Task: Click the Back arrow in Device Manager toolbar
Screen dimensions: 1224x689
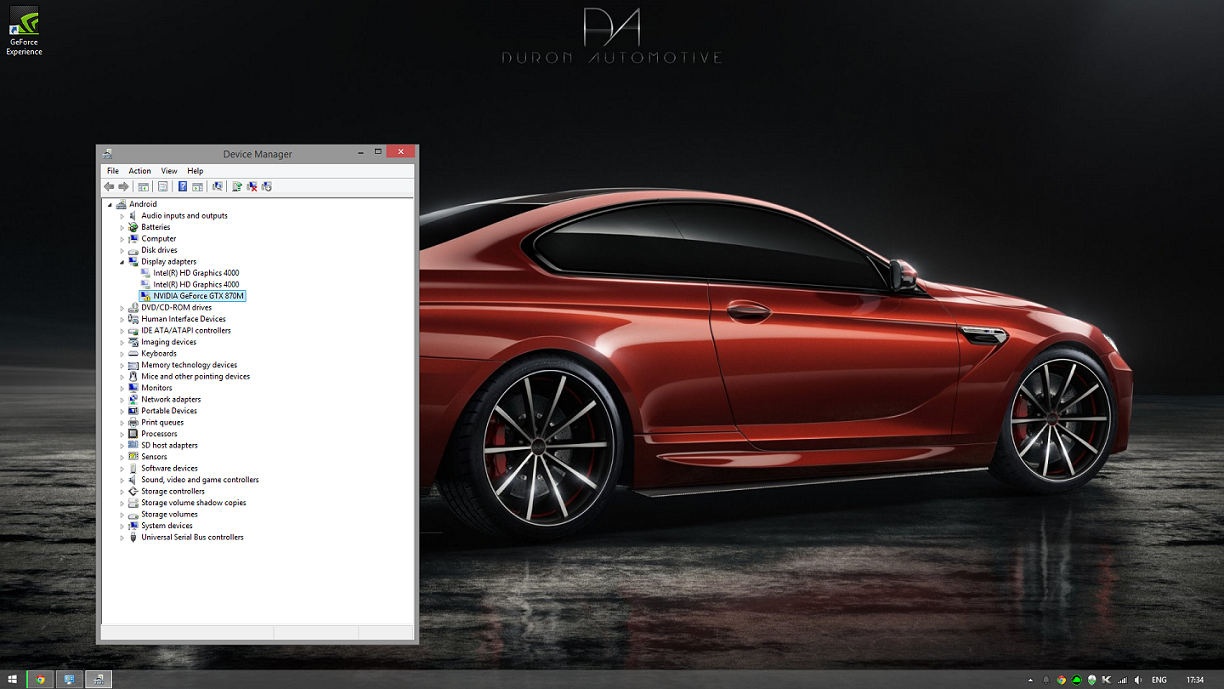Action: 109,186
